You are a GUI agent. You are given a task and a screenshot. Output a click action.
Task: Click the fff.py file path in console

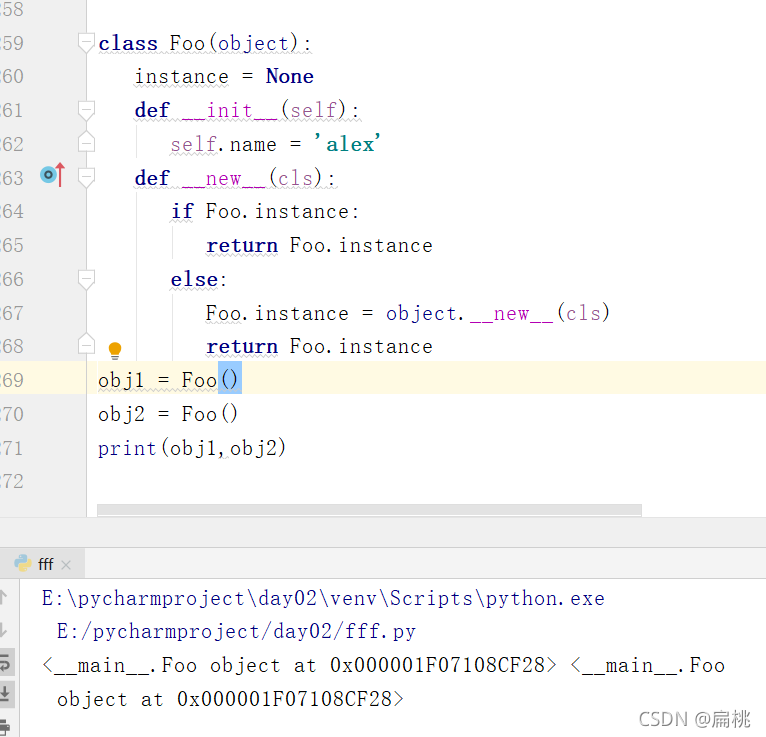coord(236,631)
